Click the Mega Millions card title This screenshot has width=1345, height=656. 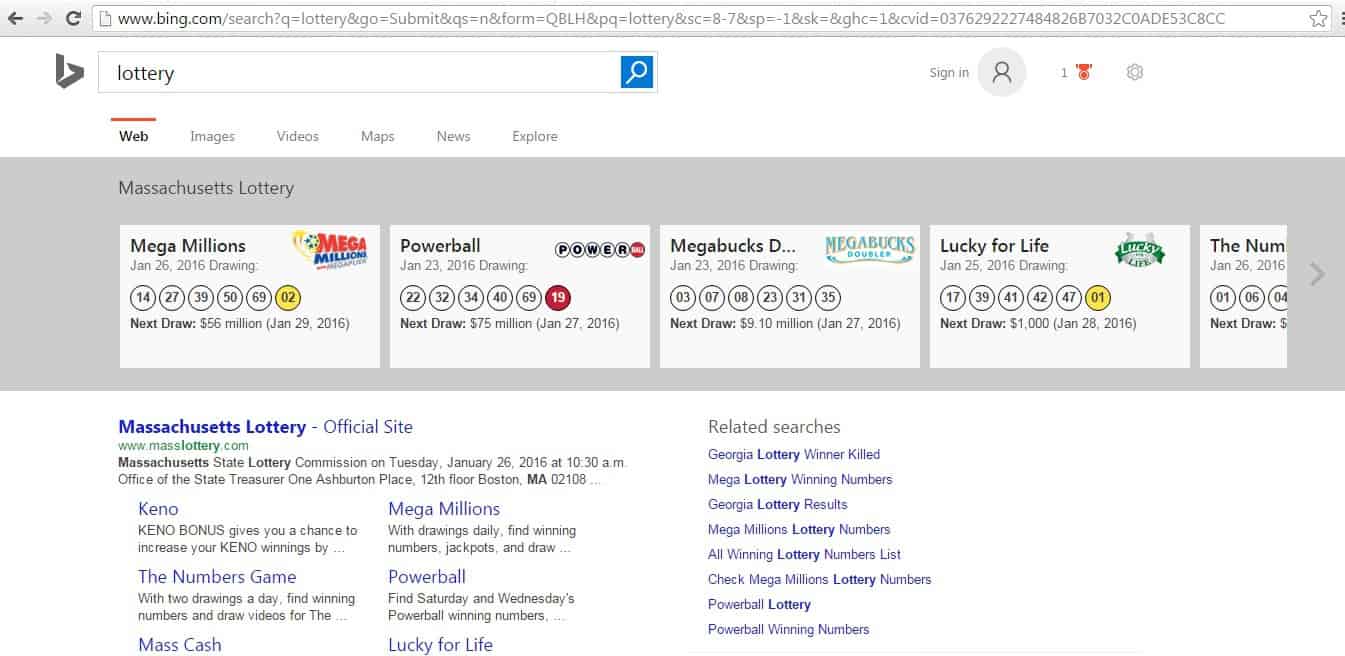pyautogui.click(x=188, y=245)
